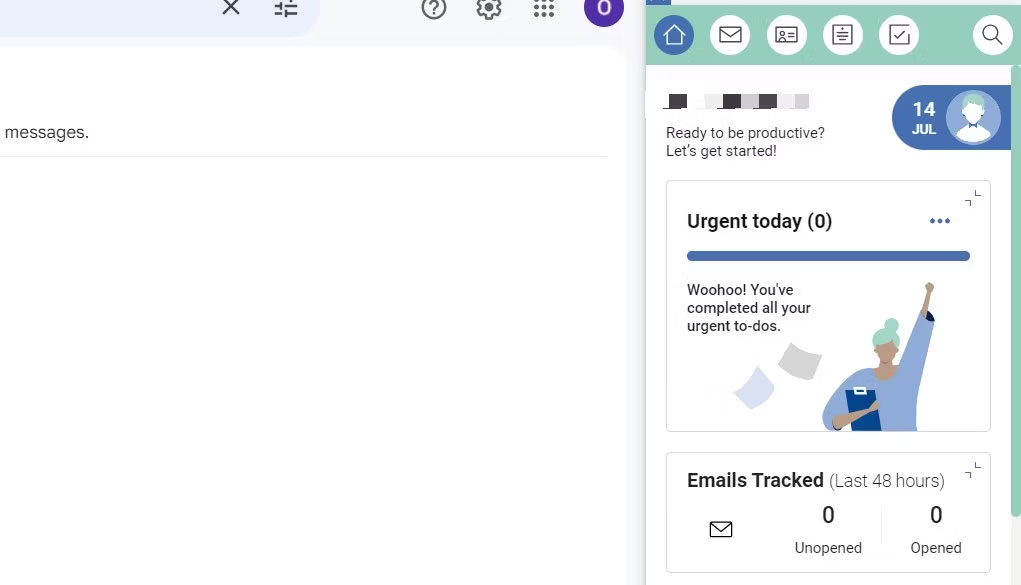Select the Contacts card icon
The height and width of the screenshot is (585, 1021).
coord(786,34)
